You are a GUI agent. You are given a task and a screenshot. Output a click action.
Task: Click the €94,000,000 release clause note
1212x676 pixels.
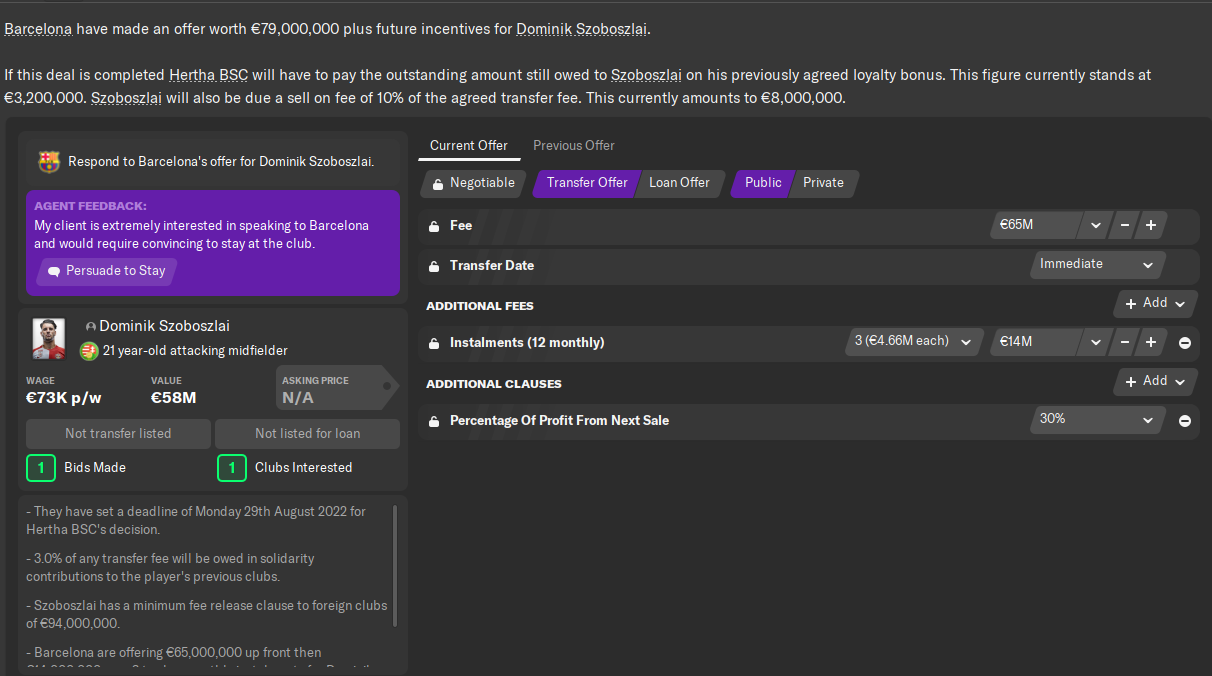click(x=206, y=615)
